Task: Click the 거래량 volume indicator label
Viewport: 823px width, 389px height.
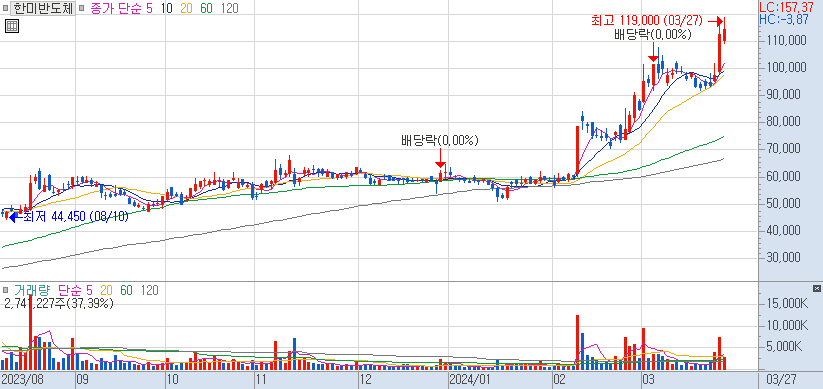Action: click(x=33, y=290)
